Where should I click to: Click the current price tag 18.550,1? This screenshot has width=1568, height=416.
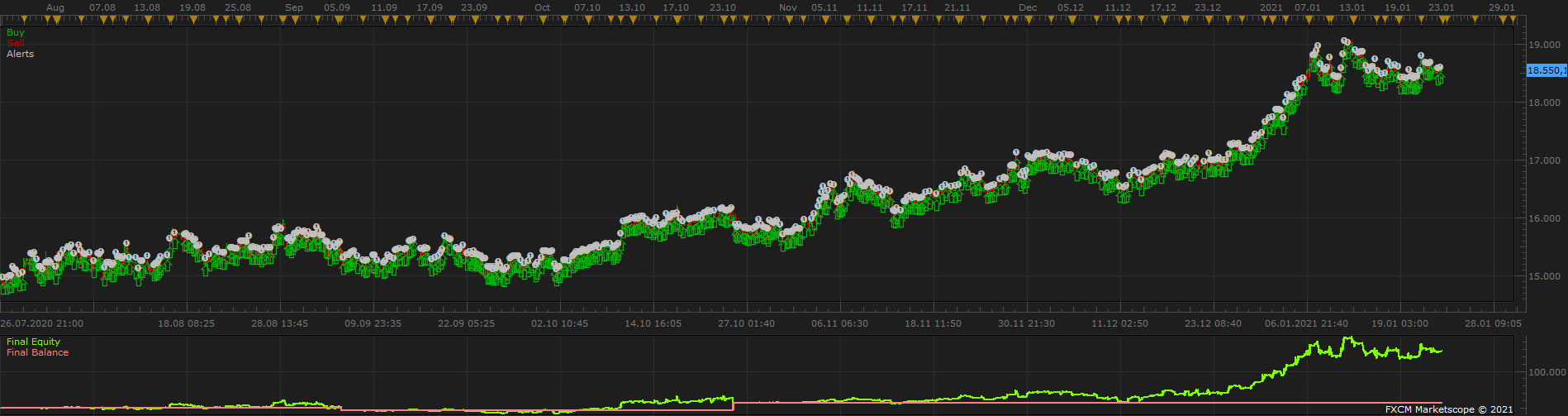point(1546,70)
